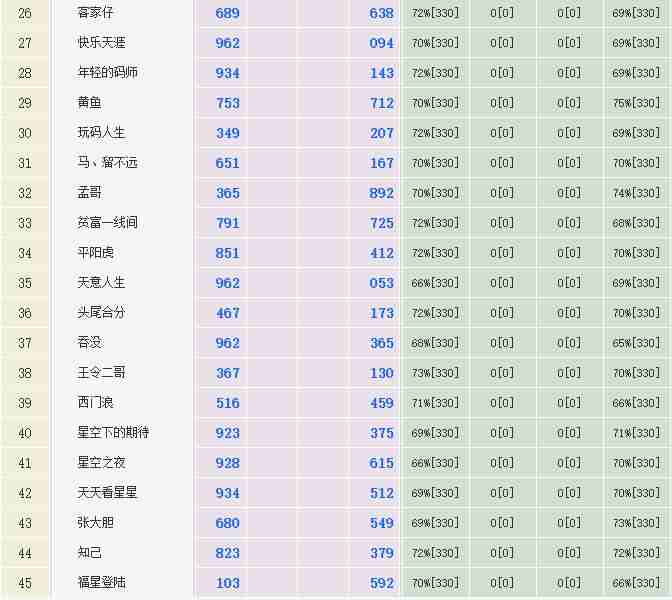The width and height of the screenshot is (672, 600).
Task: Click number 791 in row 33
Action: (227, 223)
